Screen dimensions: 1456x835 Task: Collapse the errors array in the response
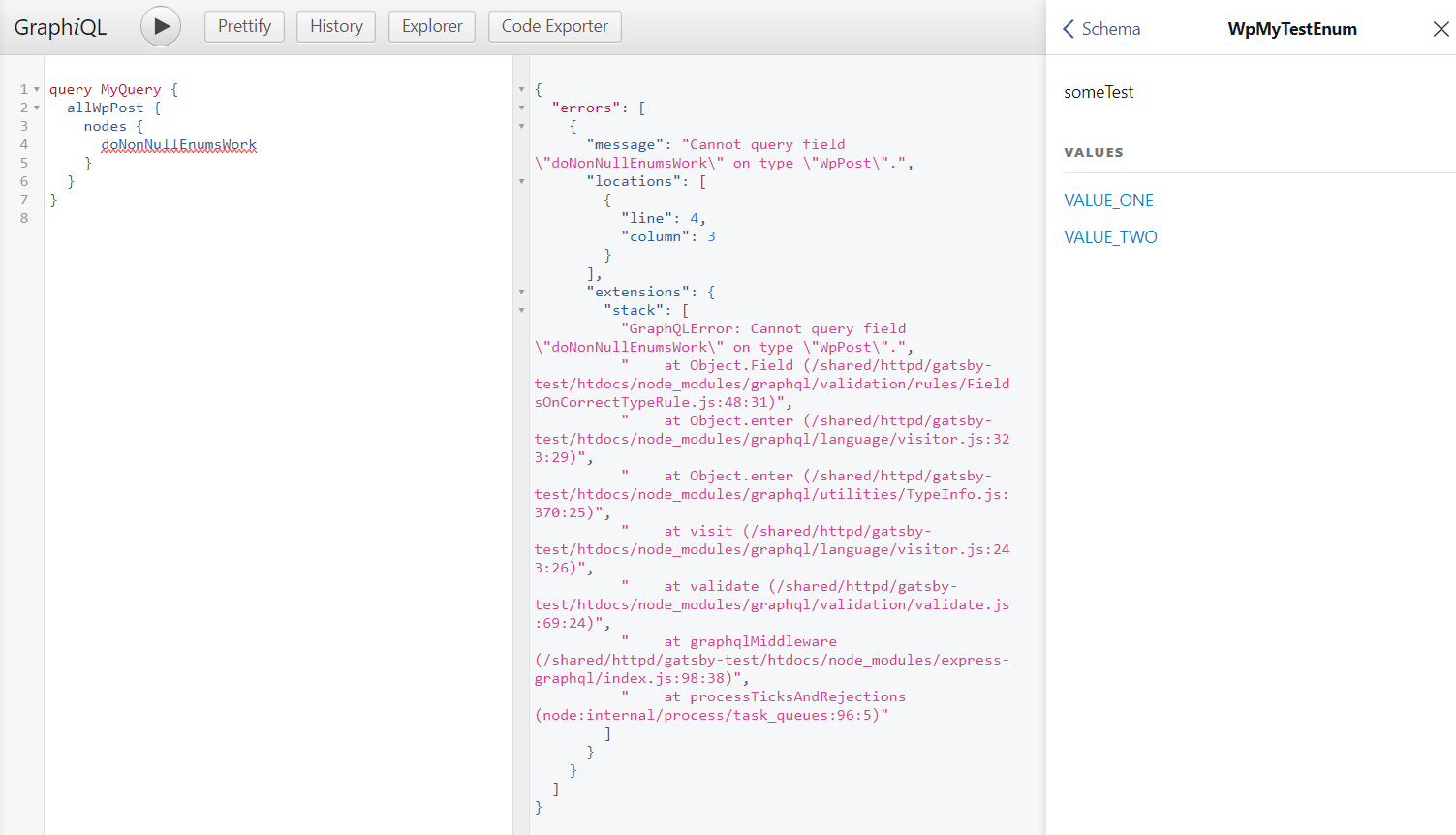522,107
